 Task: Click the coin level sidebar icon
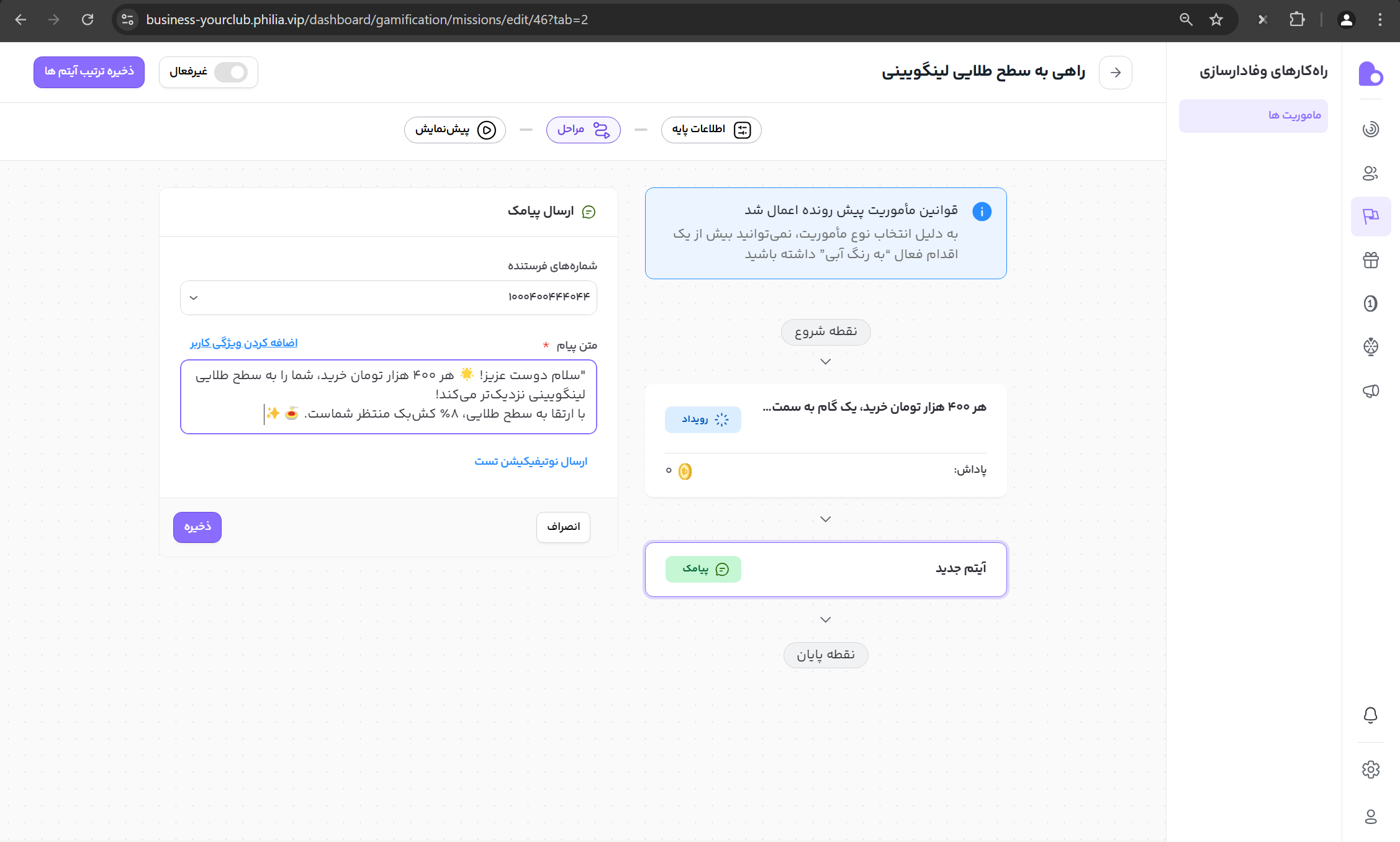[1370, 303]
